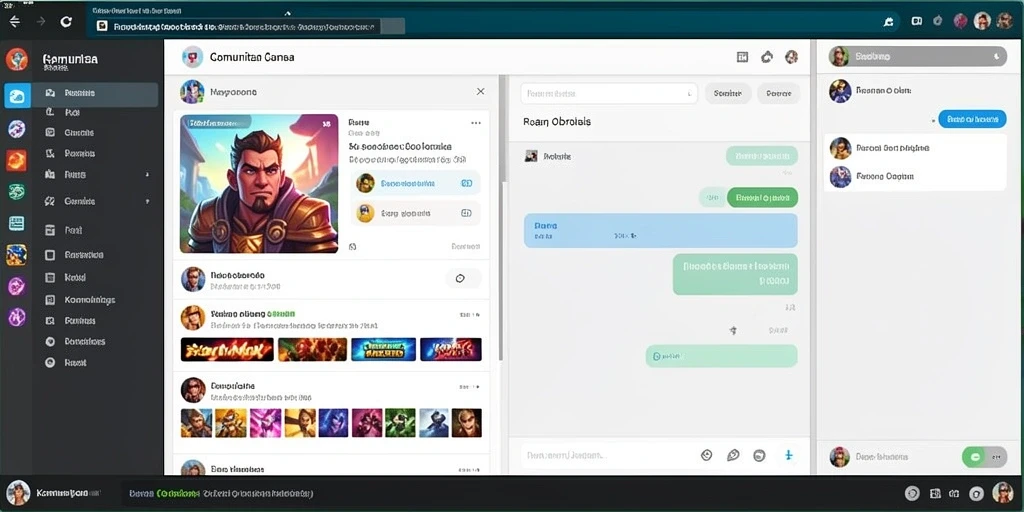
Task: Open the user avatar at the status bar's left end
Action: pyautogui.click(x=18, y=493)
